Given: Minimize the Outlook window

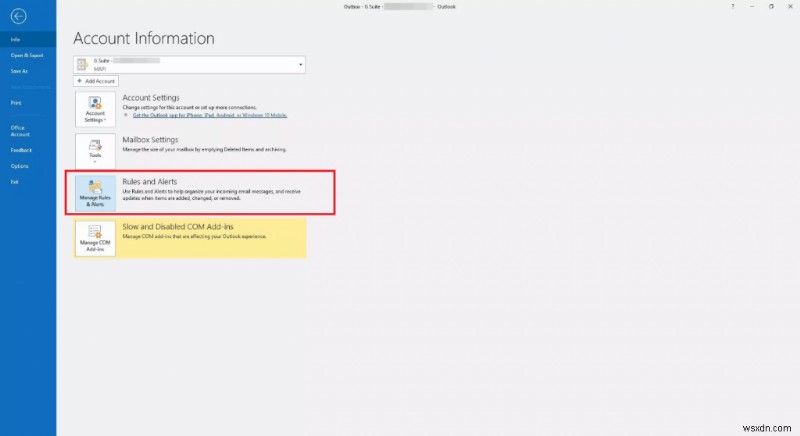Looking at the screenshot, I should 752,7.
